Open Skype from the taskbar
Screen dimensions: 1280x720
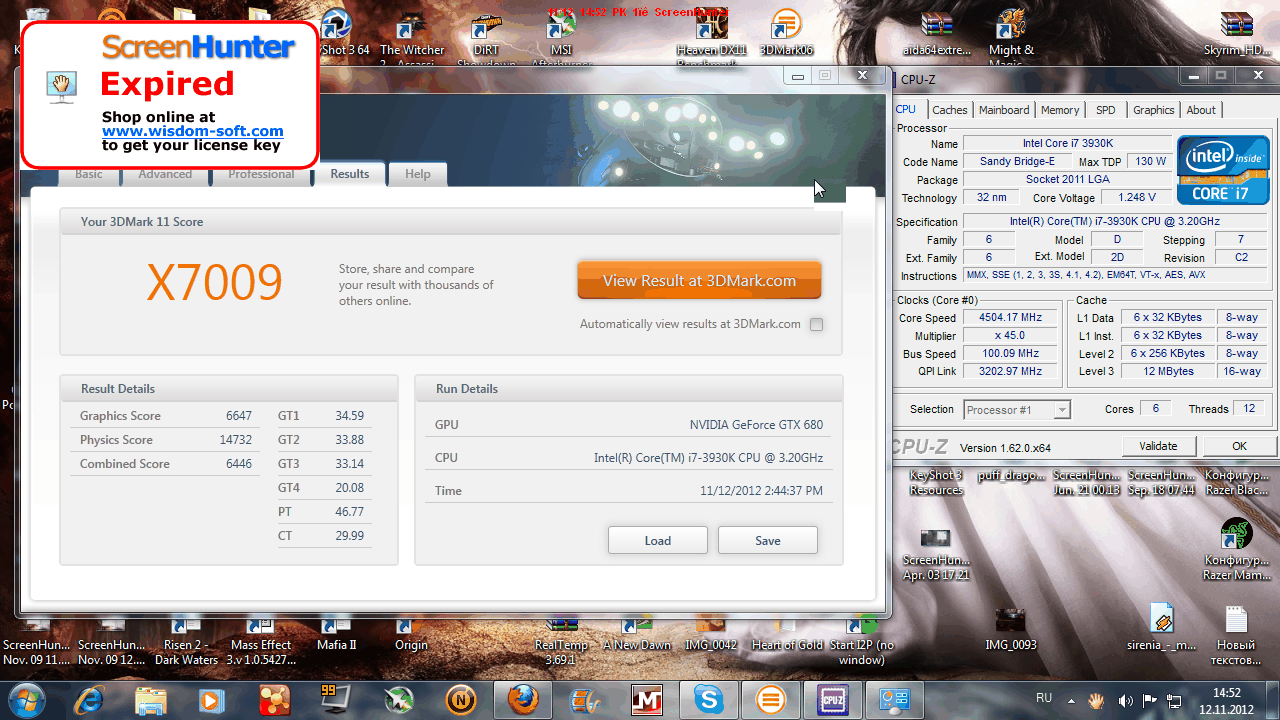tap(711, 699)
